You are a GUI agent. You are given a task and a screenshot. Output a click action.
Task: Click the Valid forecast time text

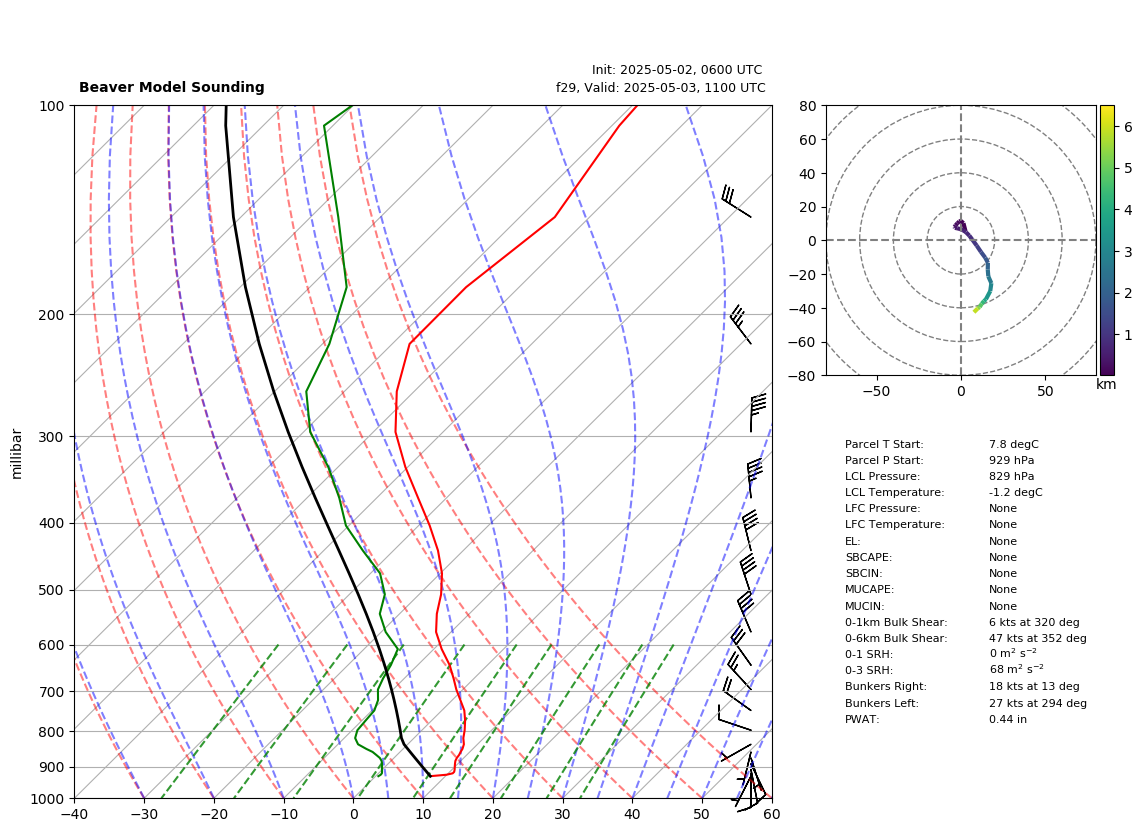coord(661,87)
